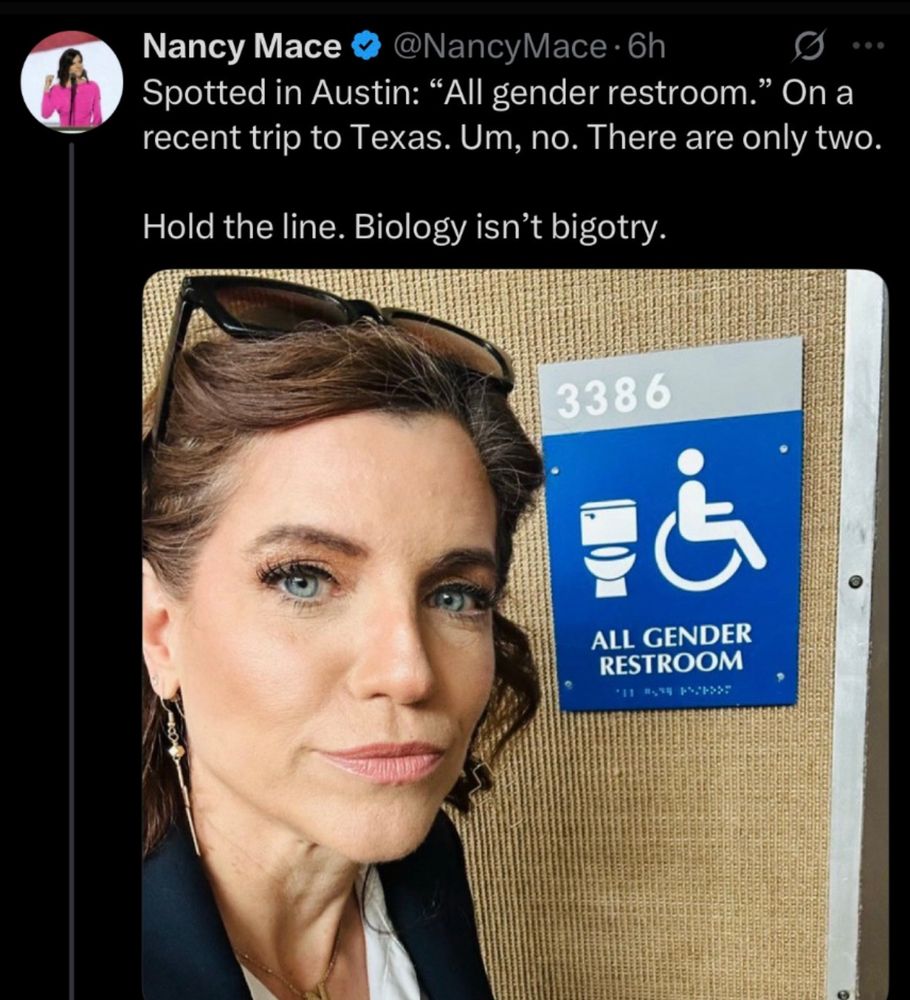This screenshot has height=1000, width=910.
Task: Click the Braille dots on the sign
Action: click(x=673, y=690)
